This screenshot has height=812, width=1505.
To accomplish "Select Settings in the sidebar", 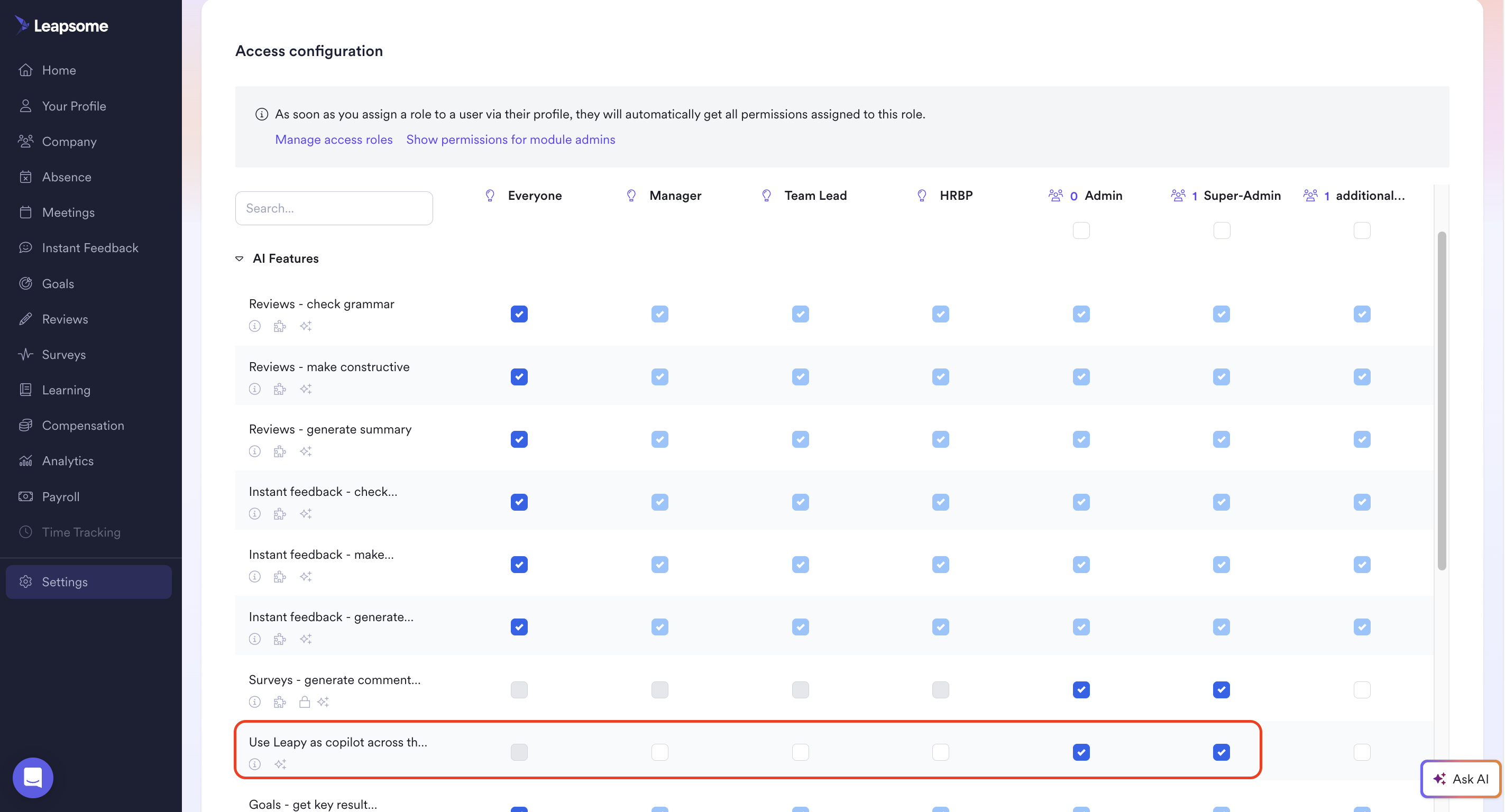I will 89,582.
